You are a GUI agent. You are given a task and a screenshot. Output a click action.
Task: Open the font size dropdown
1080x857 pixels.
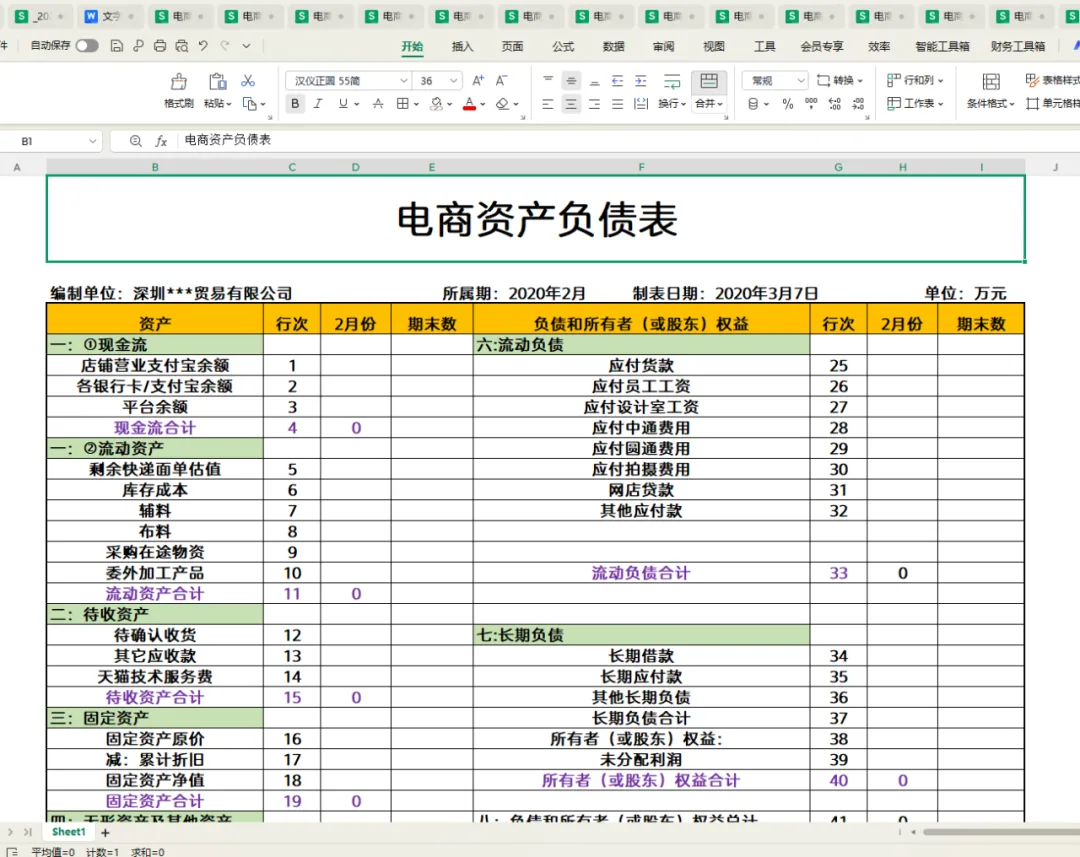[453, 81]
